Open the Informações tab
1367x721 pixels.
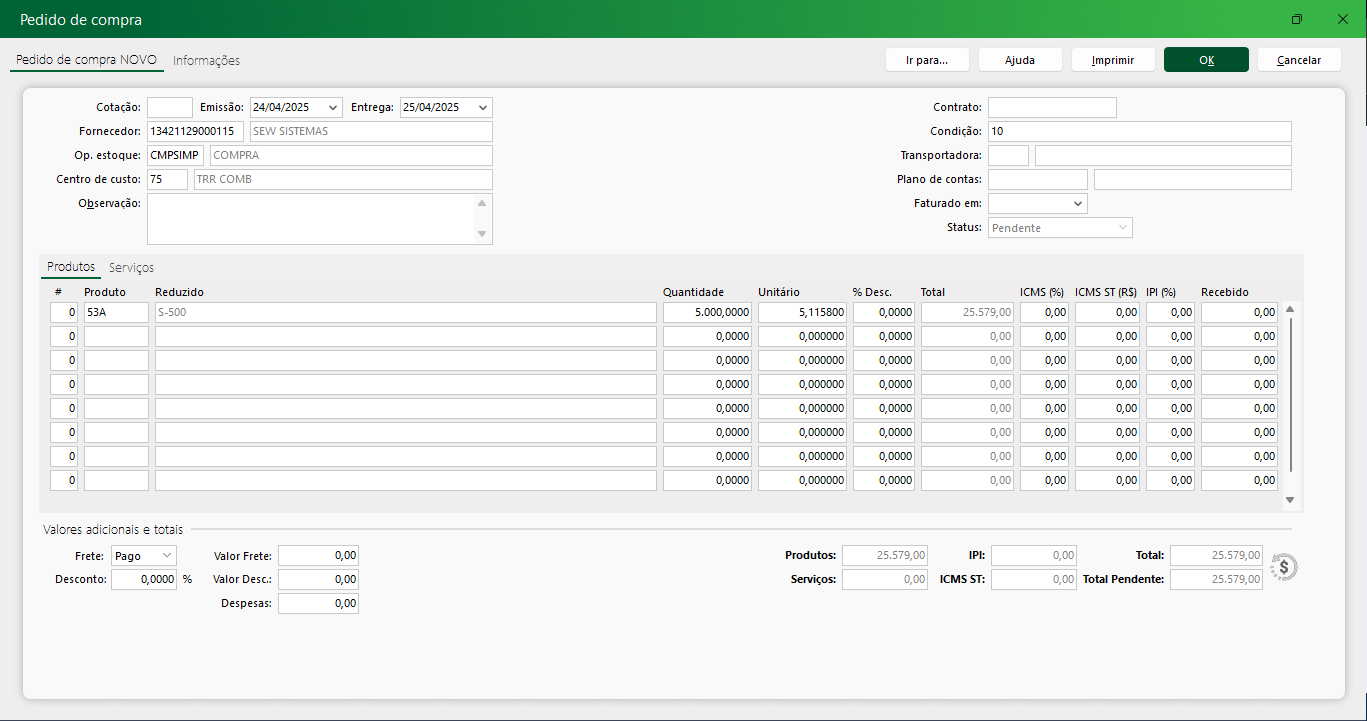(206, 60)
